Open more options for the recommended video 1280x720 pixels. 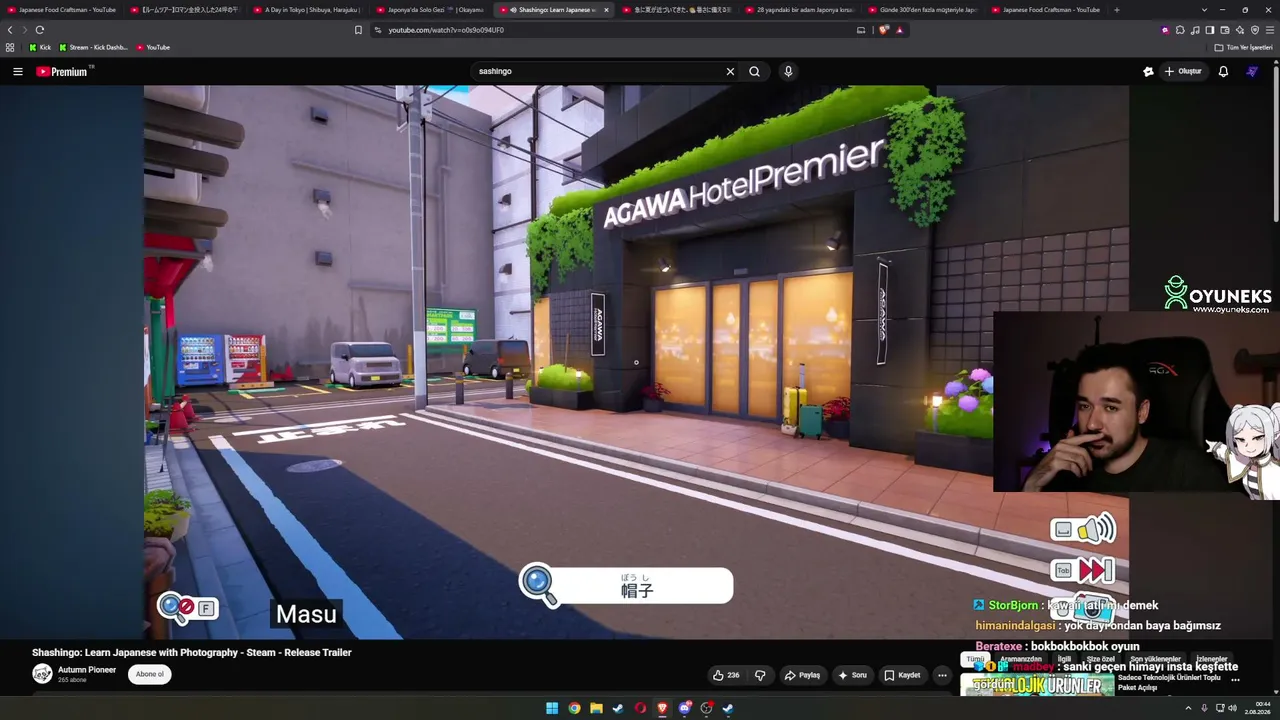(1235, 679)
